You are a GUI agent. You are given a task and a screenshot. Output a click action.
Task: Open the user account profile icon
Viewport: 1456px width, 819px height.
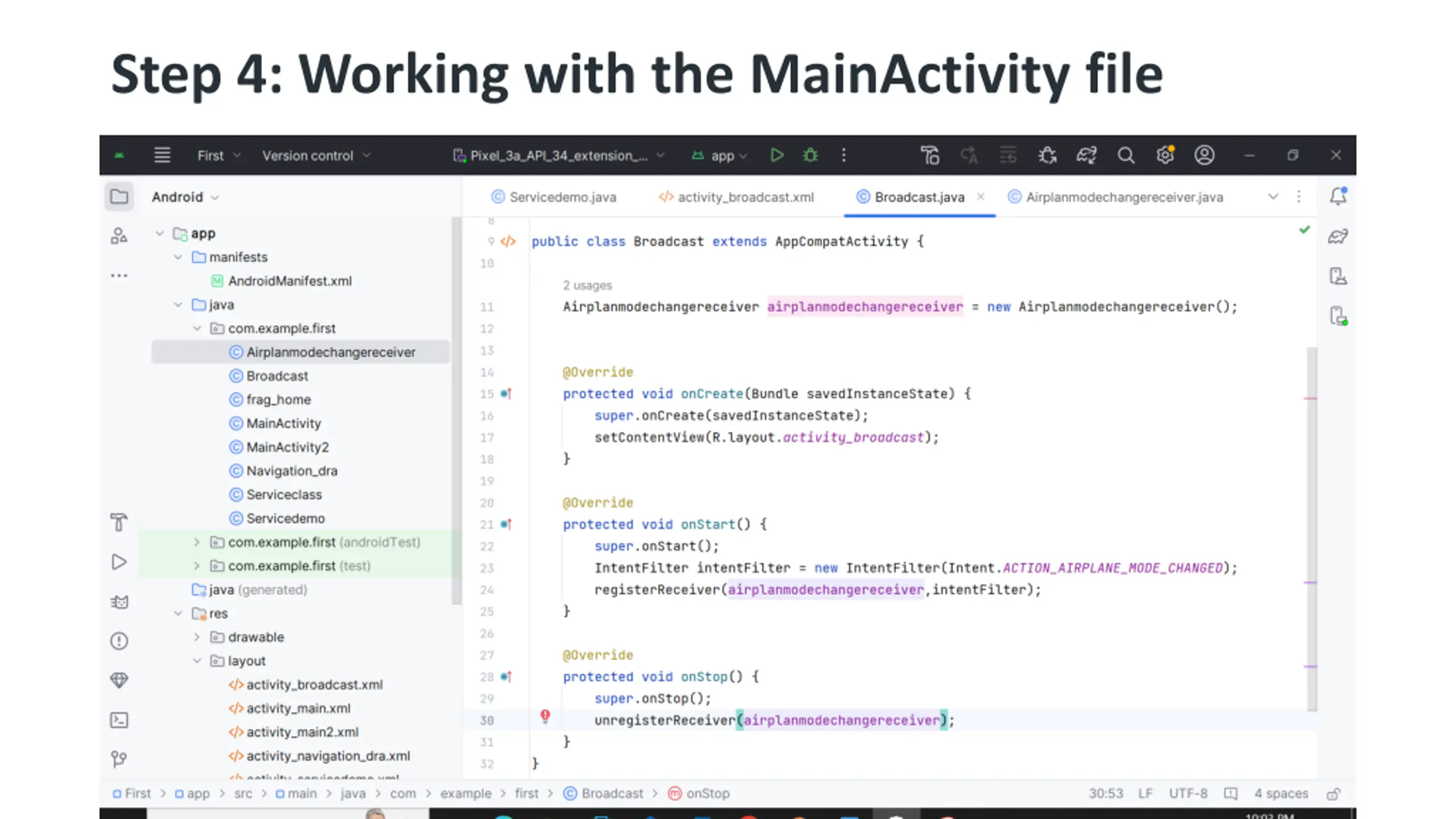click(x=1204, y=155)
